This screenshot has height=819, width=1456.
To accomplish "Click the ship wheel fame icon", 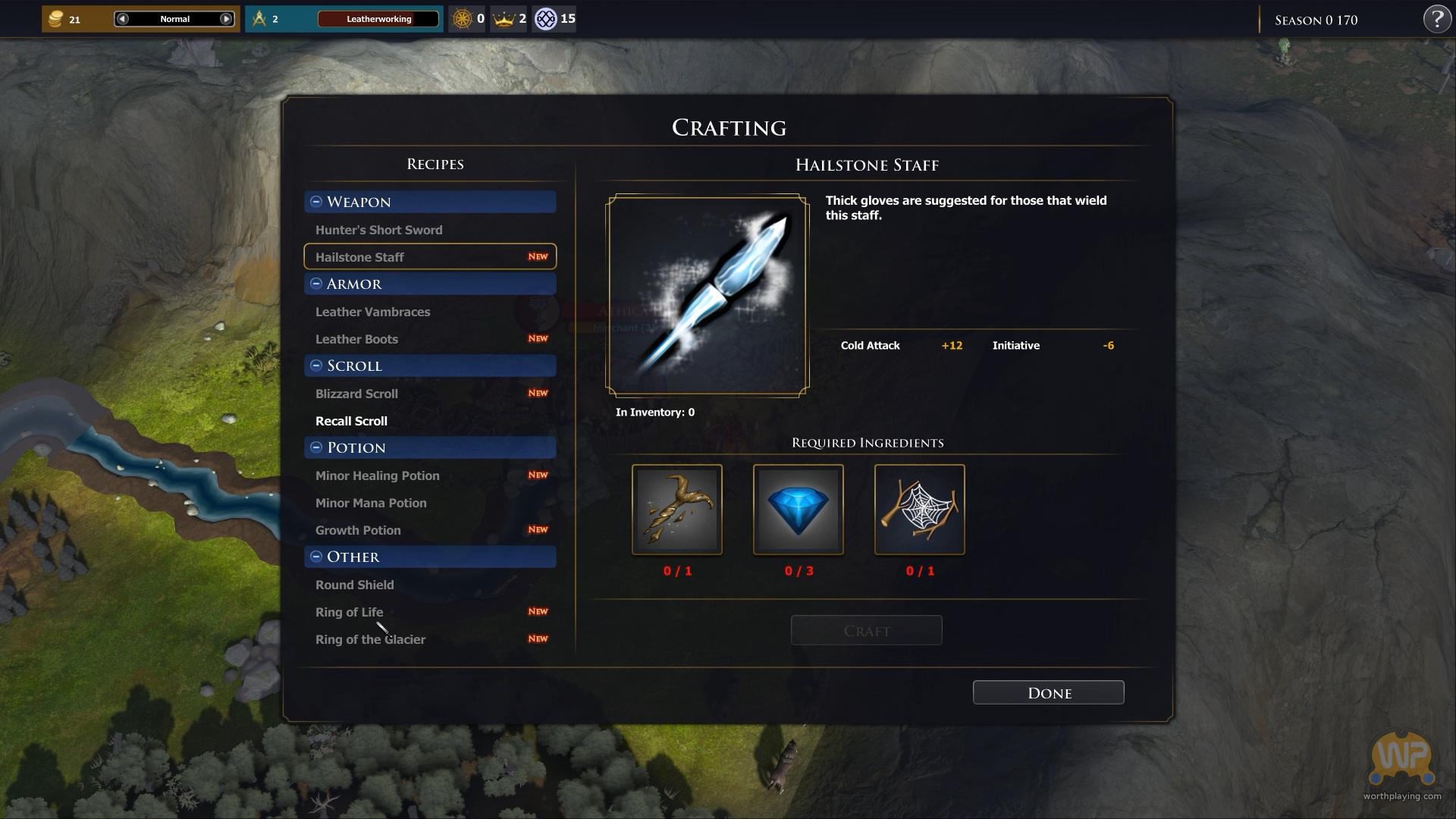I will pos(461,19).
